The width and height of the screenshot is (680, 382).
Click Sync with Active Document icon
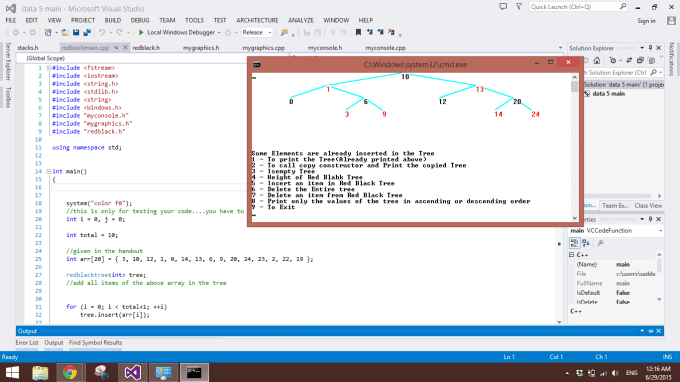[629, 61]
